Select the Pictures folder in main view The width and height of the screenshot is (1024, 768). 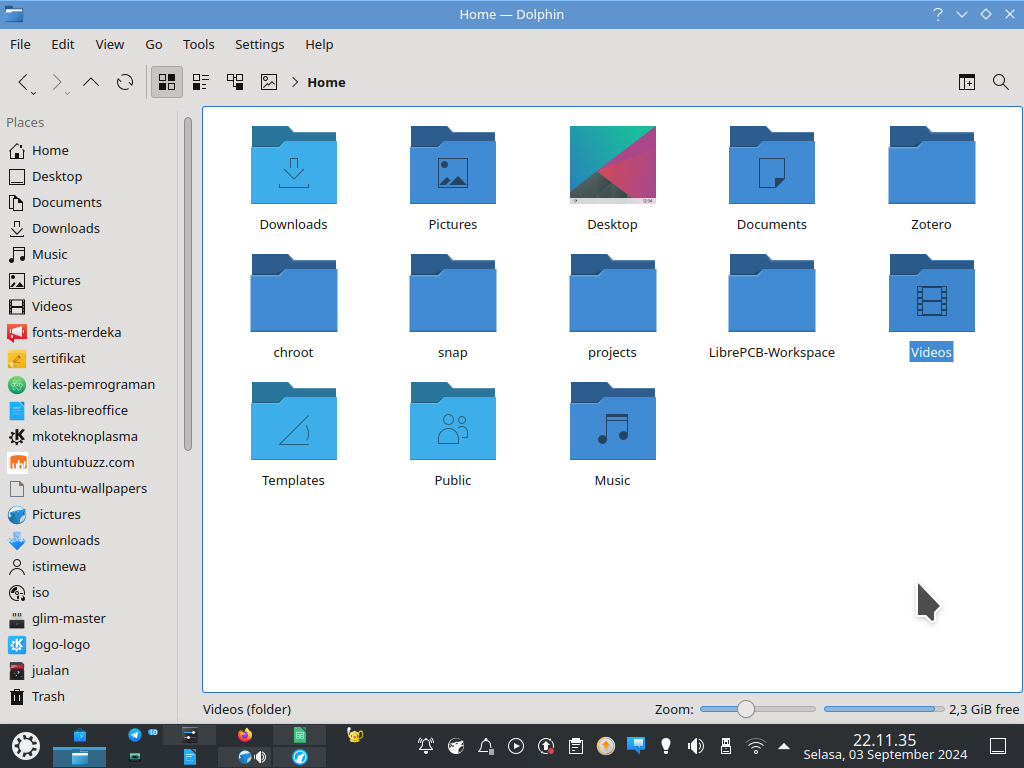coord(453,165)
